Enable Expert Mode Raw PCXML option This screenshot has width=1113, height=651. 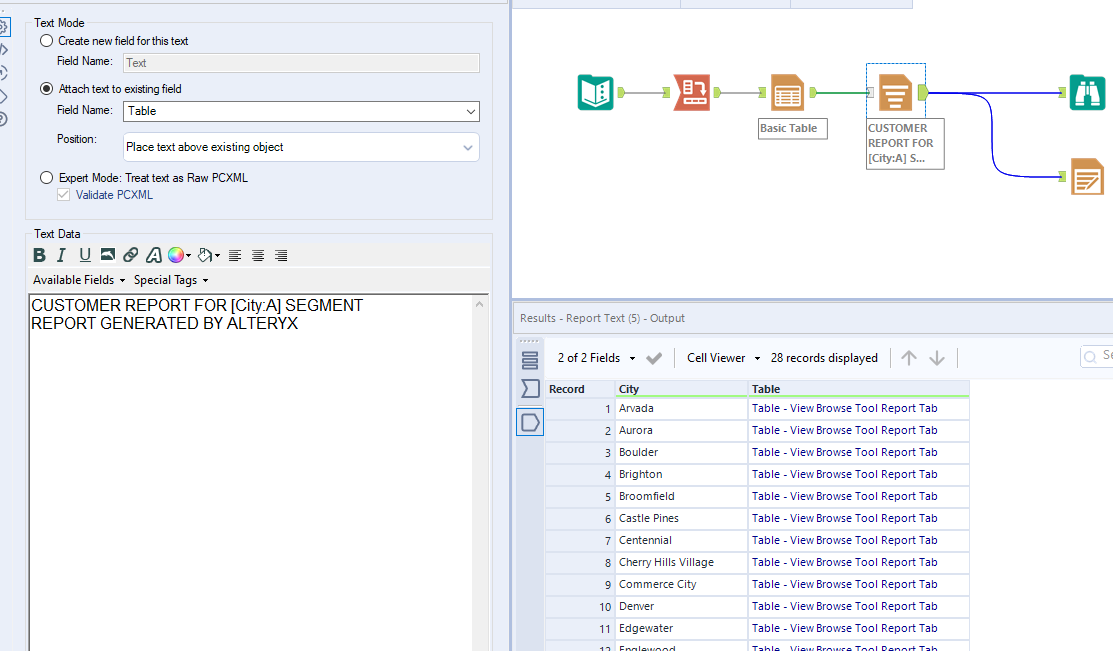(44, 179)
